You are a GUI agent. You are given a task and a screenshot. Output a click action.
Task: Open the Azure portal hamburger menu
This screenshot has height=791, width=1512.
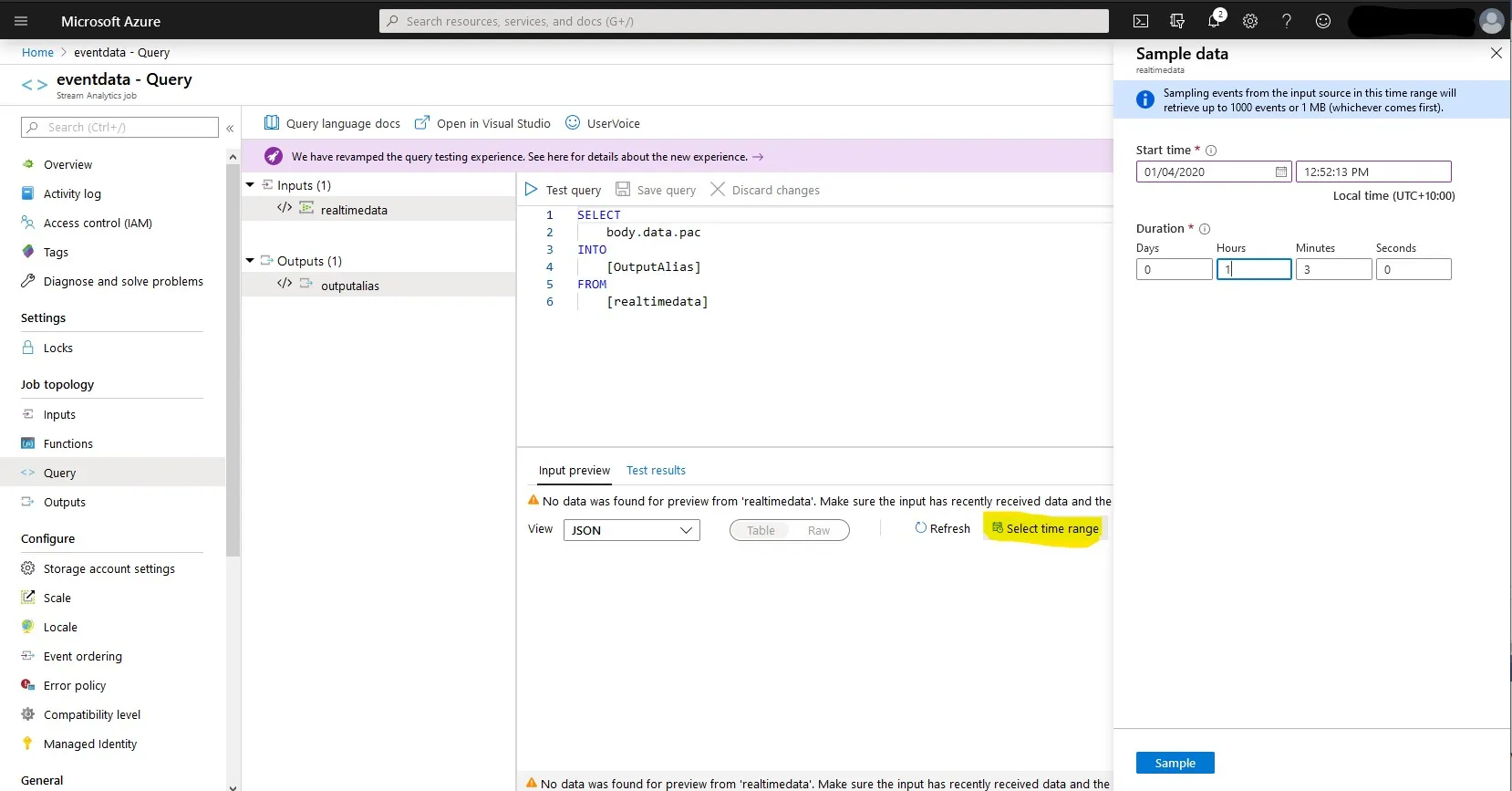(22, 21)
